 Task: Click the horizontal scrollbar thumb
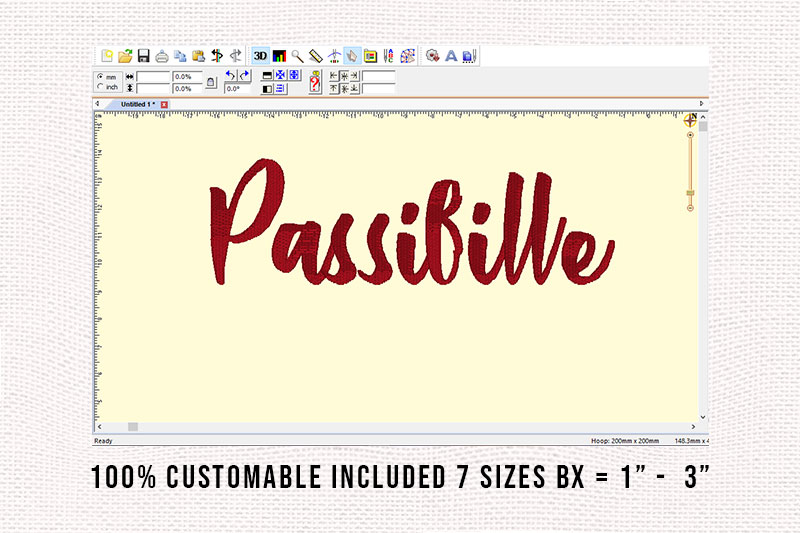pyautogui.click(x=133, y=426)
